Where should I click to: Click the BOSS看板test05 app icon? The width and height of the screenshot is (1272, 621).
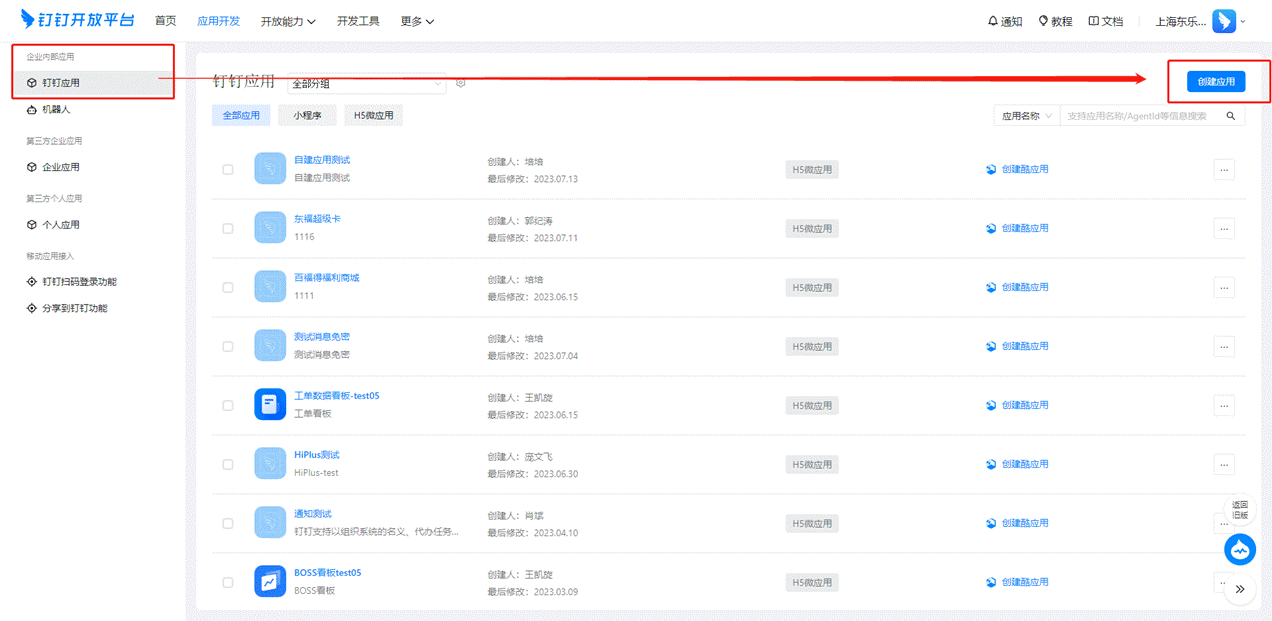click(270, 581)
